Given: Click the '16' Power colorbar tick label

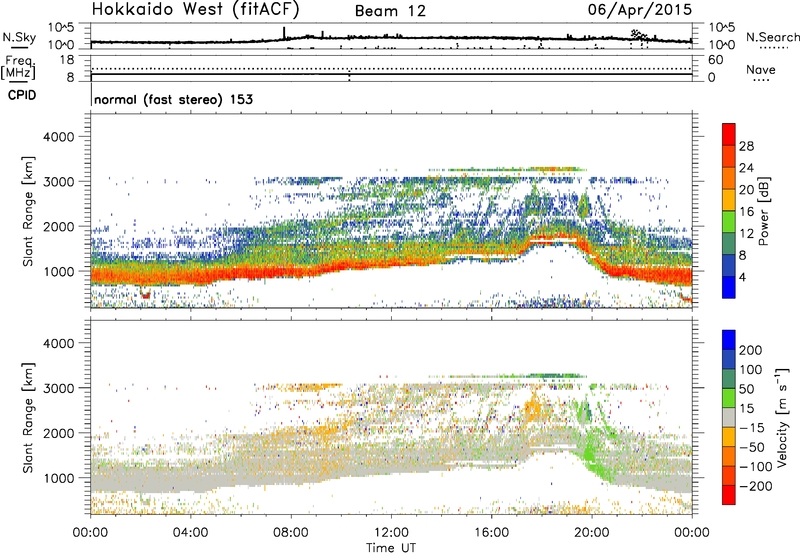Looking at the screenshot, I should (746, 212).
